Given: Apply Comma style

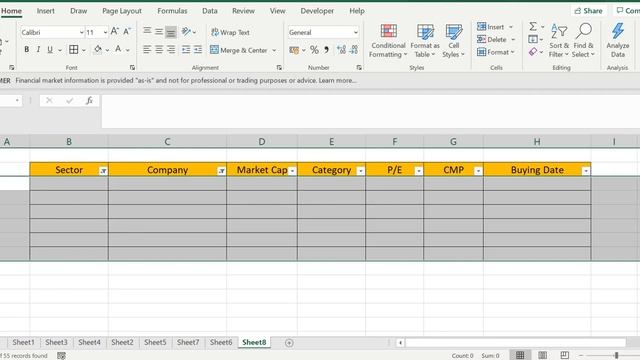Looking at the screenshot, I should 327,50.
